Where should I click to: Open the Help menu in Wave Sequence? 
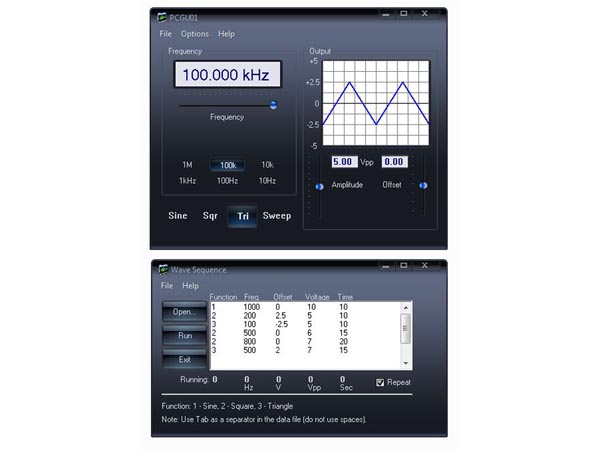pyautogui.click(x=190, y=286)
